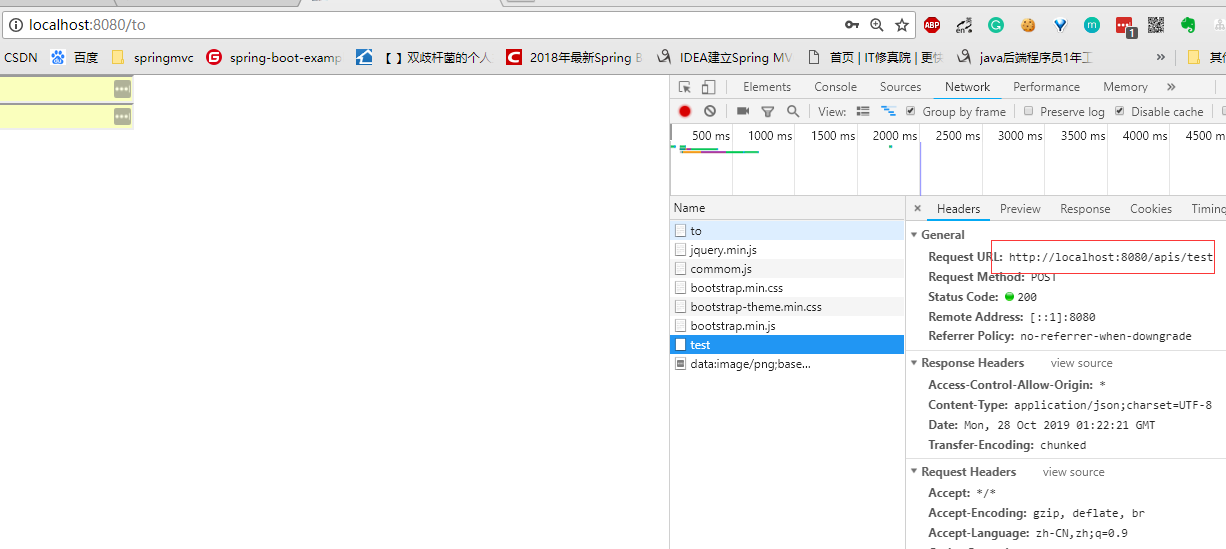Uncheck Group by frame
1226x549 pixels.
[x=911, y=111]
